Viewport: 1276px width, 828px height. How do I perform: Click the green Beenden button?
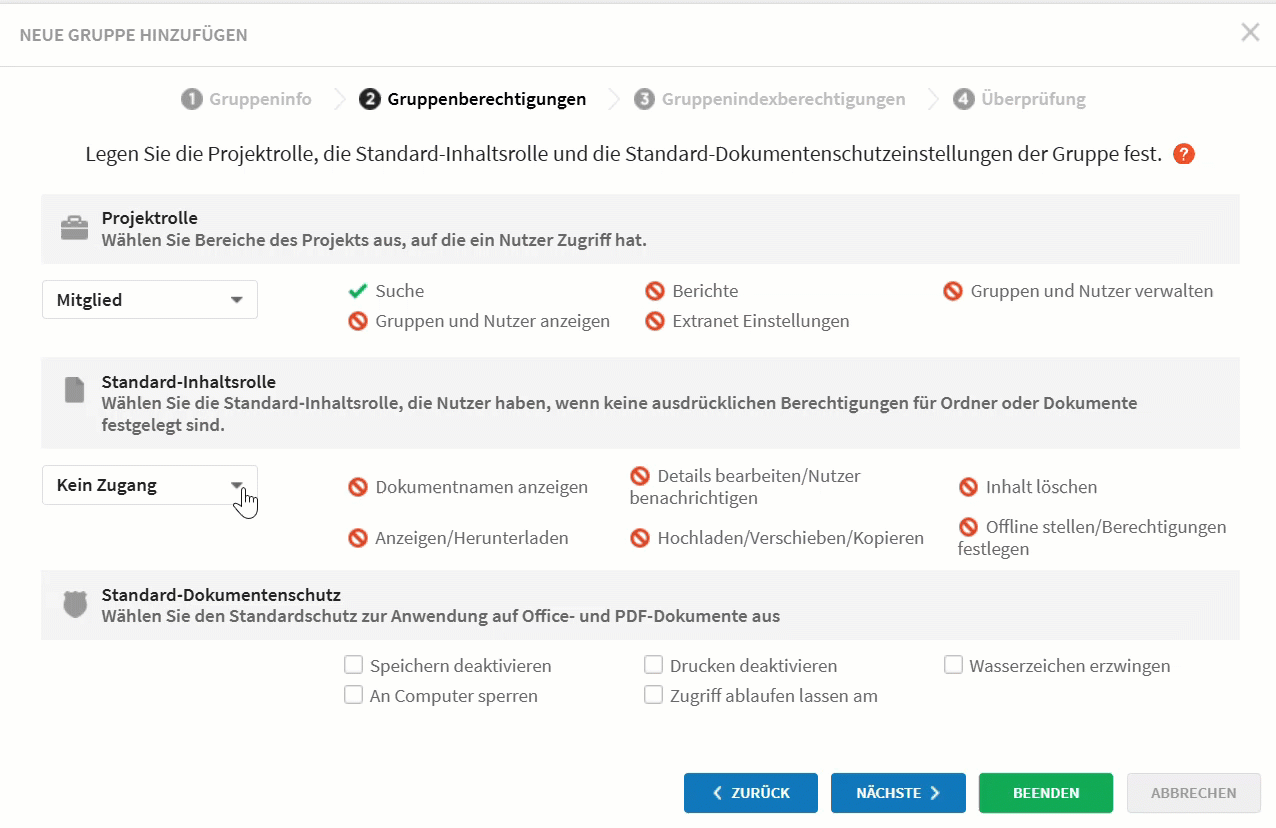pos(1046,793)
